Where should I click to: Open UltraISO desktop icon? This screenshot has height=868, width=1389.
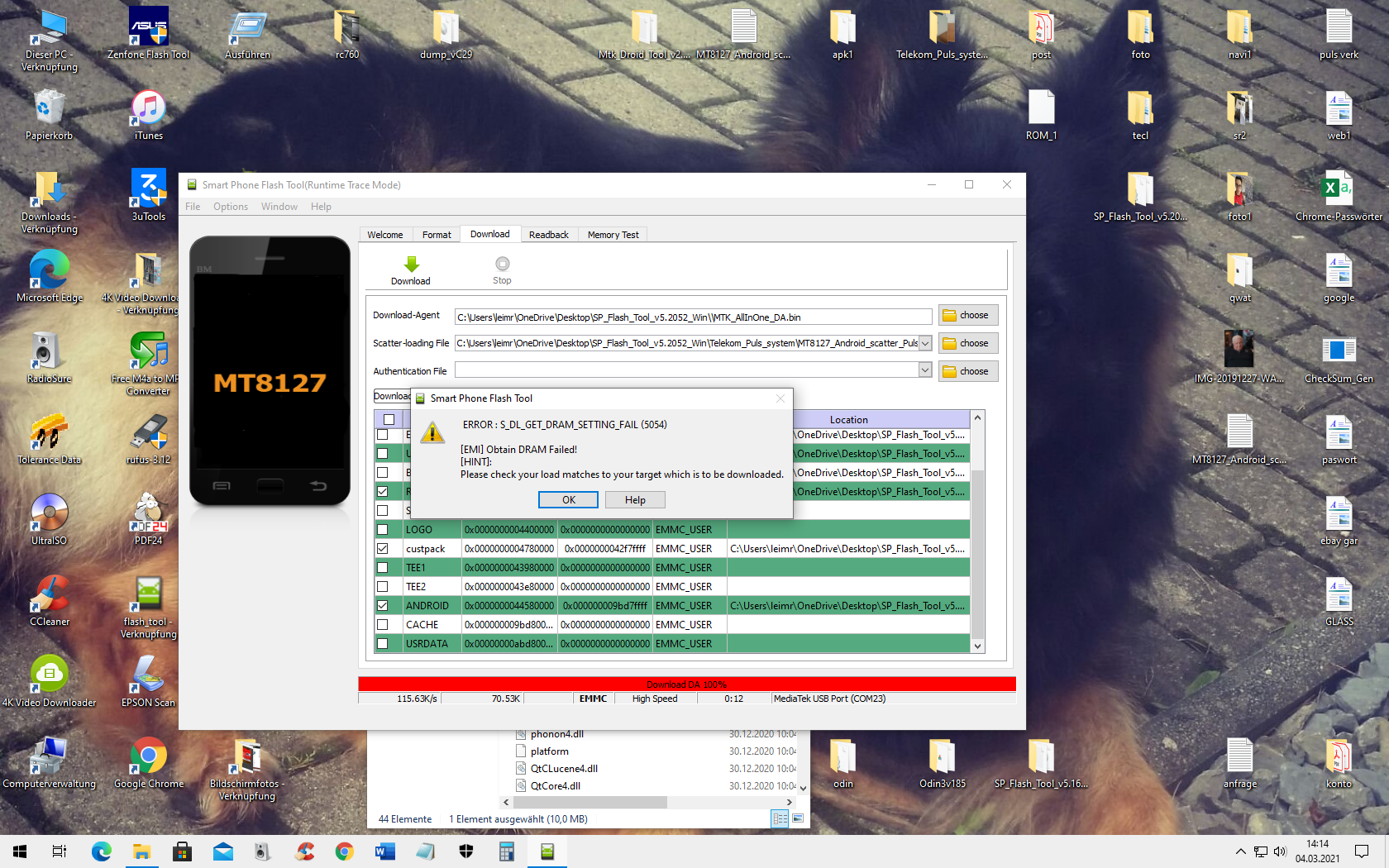coord(50,519)
